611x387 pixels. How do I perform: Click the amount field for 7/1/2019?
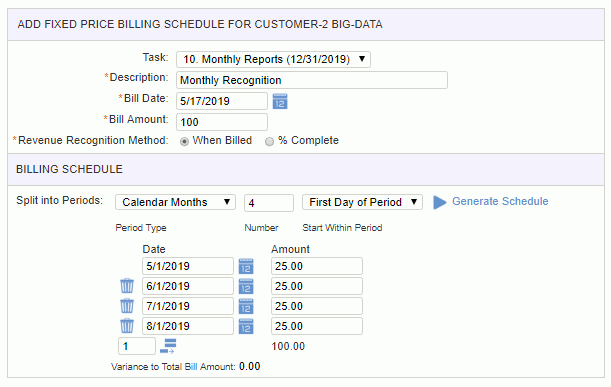[x=317, y=306]
